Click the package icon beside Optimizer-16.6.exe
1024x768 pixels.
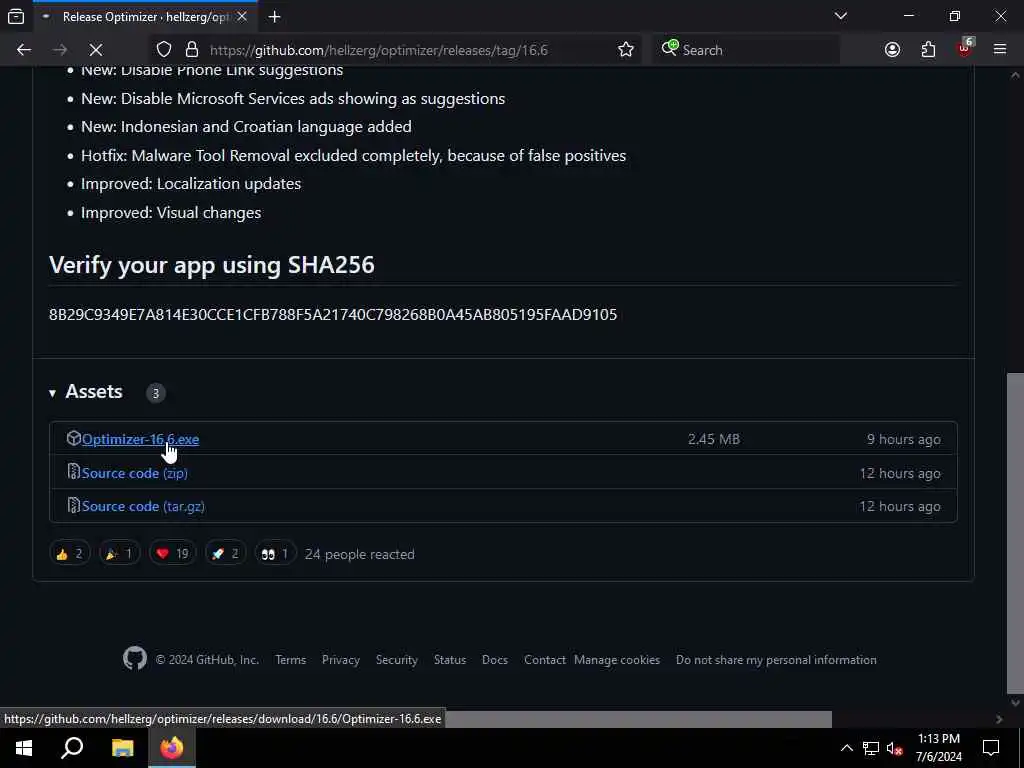point(74,438)
